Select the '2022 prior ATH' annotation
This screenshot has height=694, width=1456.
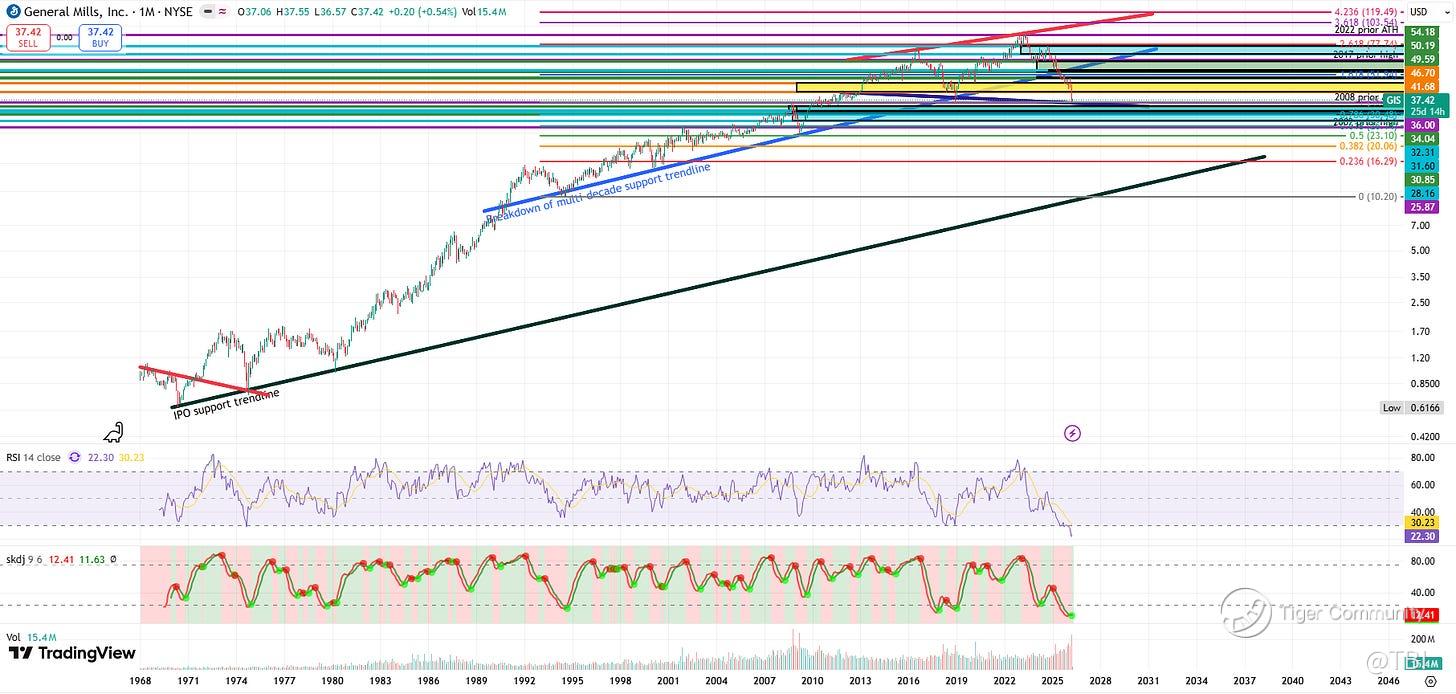(1367, 30)
